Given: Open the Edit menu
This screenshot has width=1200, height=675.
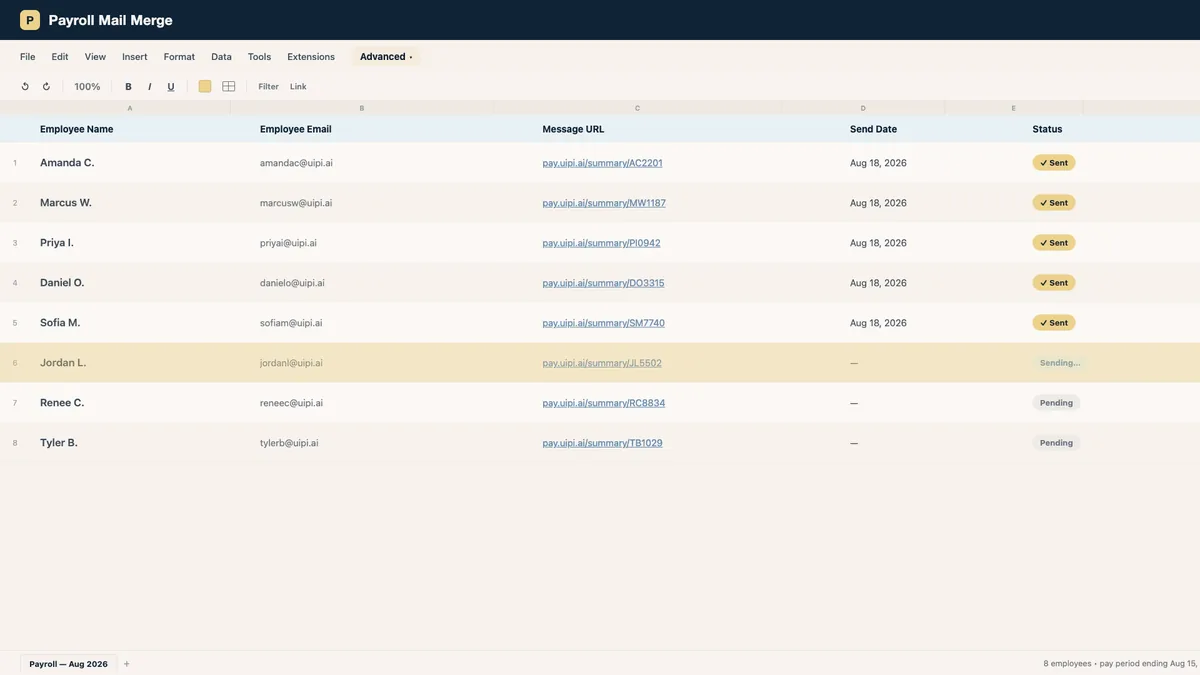Looking at the screenshot, I should tap(60, 57).
